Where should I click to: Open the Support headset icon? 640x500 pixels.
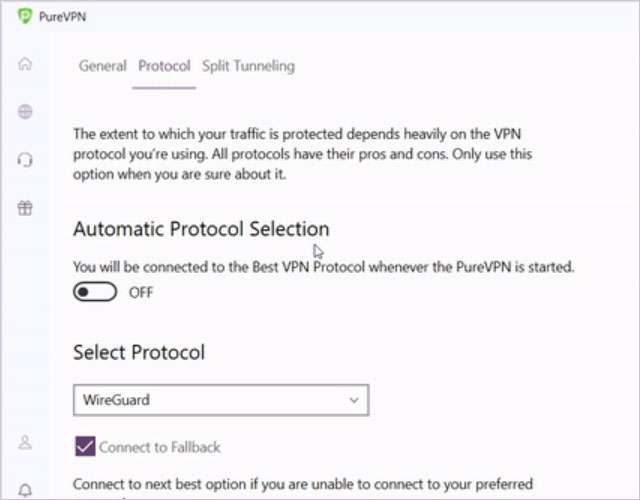tap(25, 160)
